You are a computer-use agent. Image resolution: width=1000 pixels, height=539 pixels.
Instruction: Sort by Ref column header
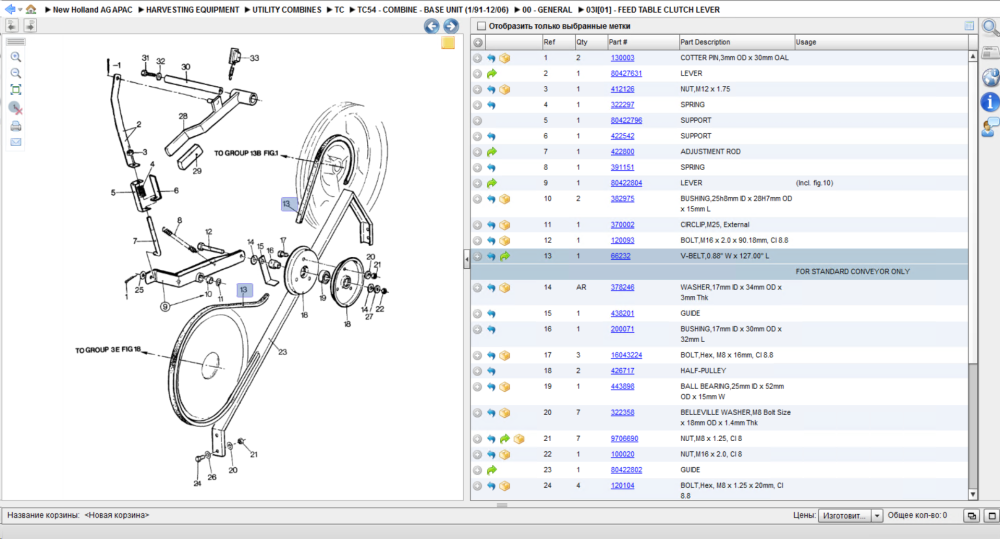[557, 42]
